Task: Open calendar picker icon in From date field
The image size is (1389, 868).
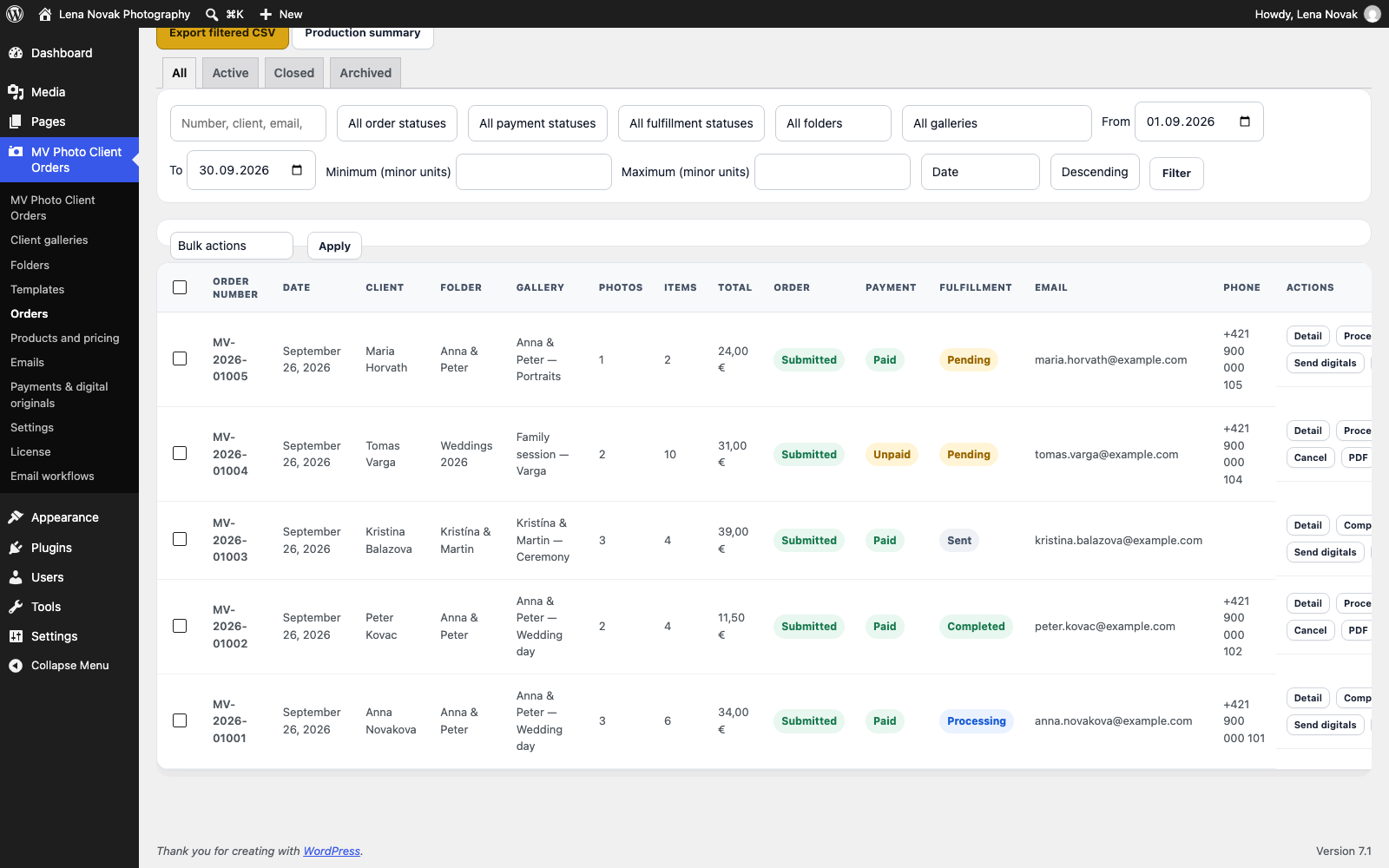Action: click(1245, 122)
